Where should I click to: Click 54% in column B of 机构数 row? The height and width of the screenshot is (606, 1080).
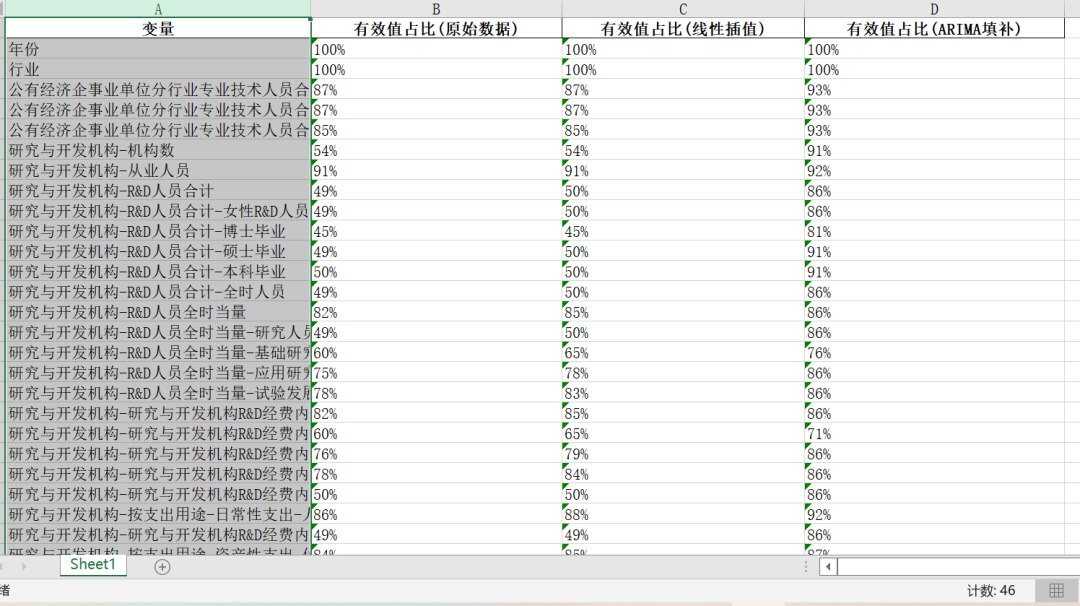(x=436, y=151)
